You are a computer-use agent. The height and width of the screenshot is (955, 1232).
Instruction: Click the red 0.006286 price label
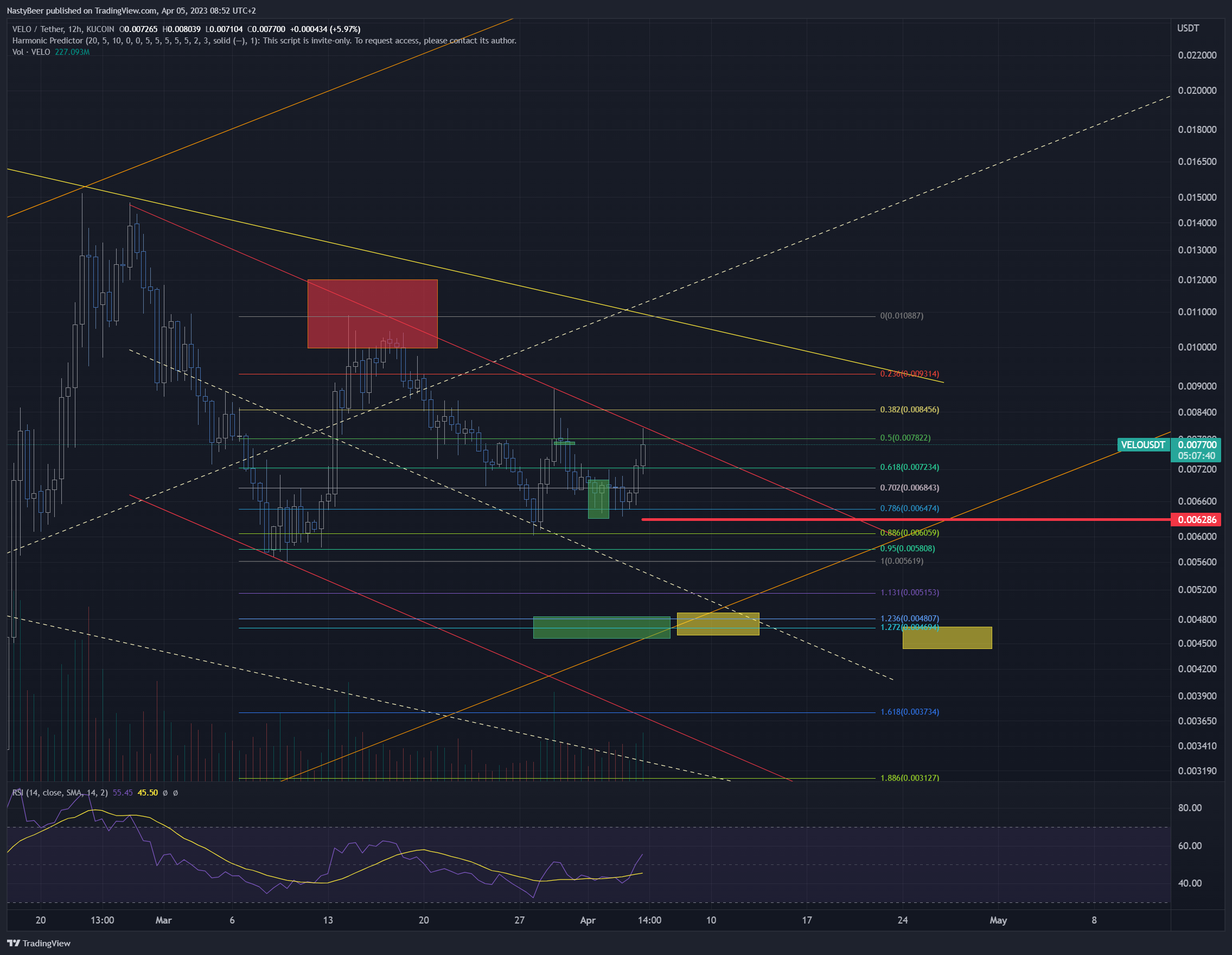[x=1196, y=519]
